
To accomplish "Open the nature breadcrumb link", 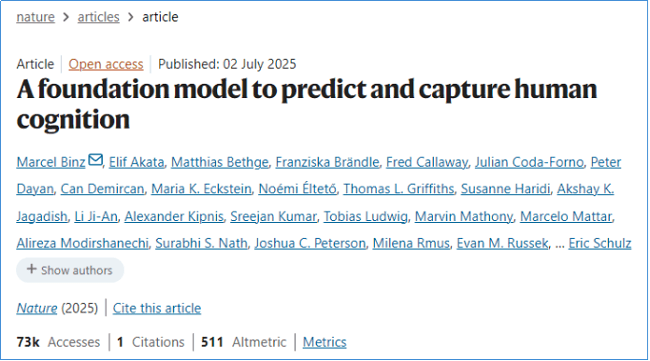I will coord(36,17).
